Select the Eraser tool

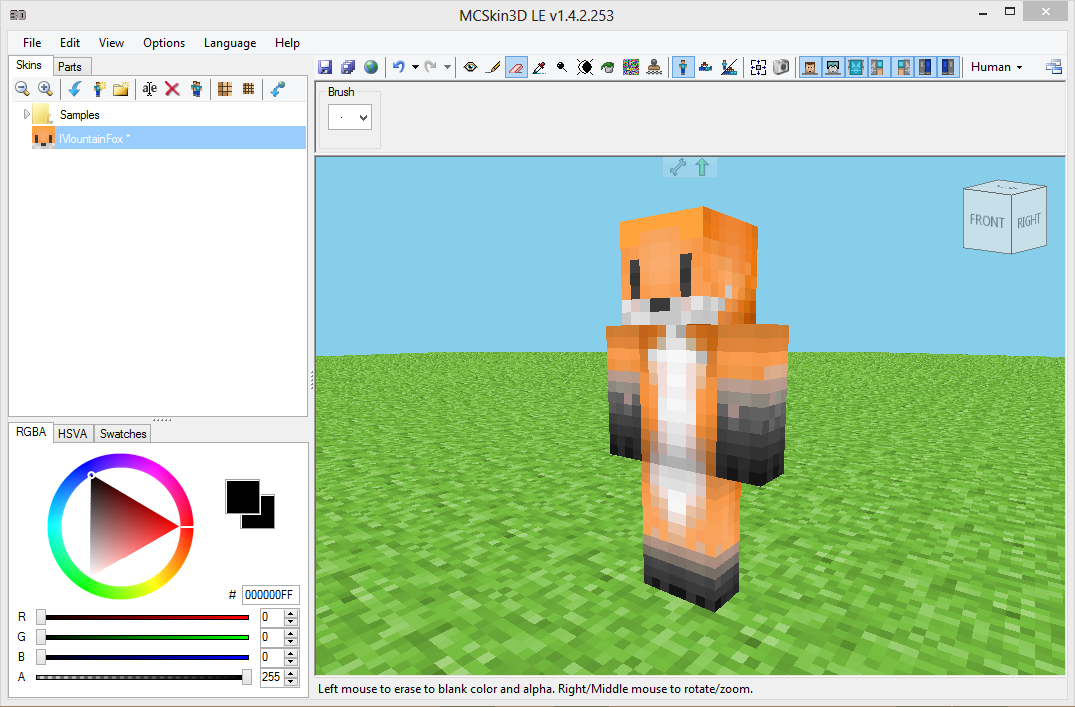tap(516, 67)
